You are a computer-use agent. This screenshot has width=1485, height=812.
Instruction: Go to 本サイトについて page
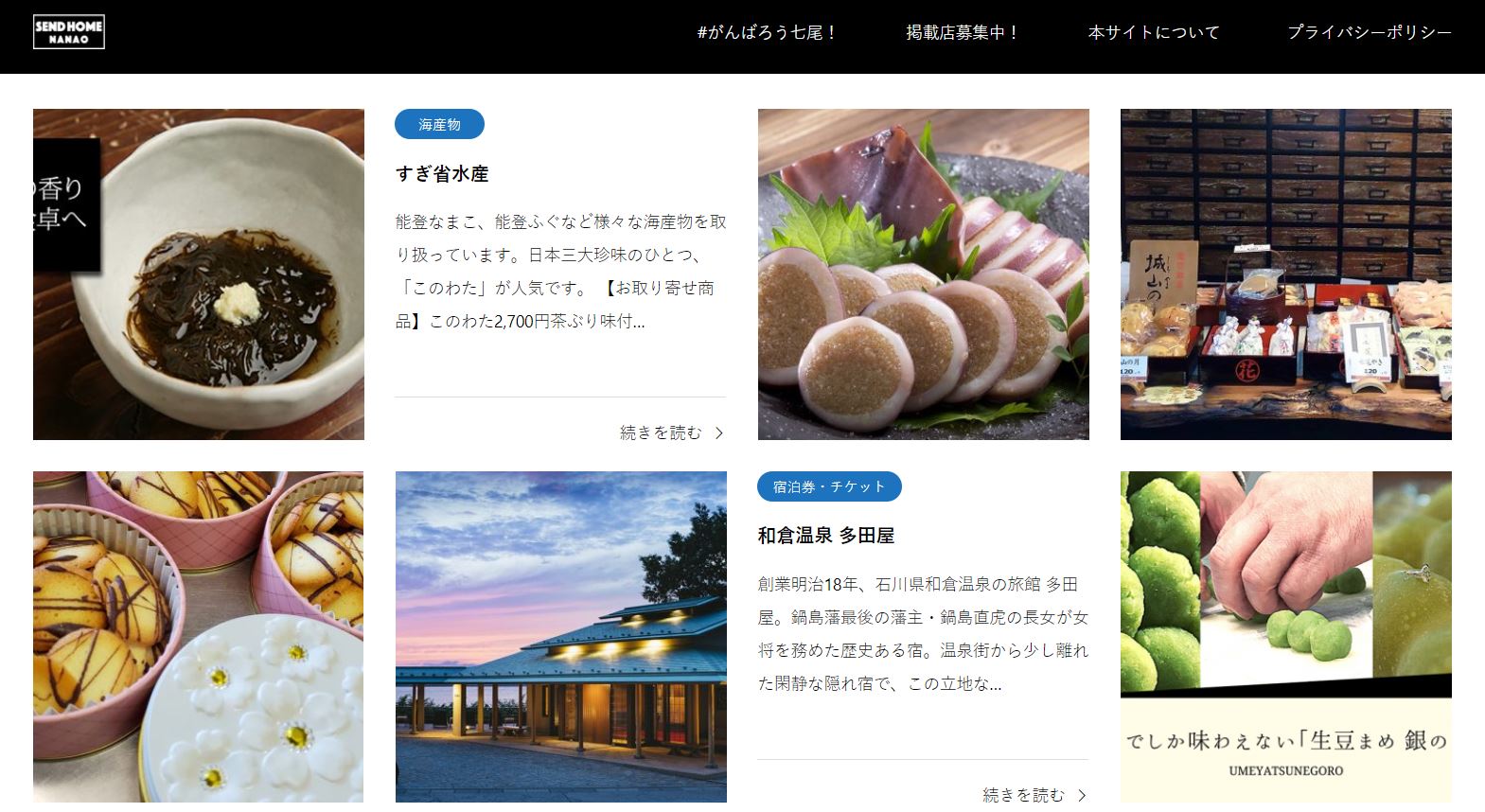[x=1154, y=32]
